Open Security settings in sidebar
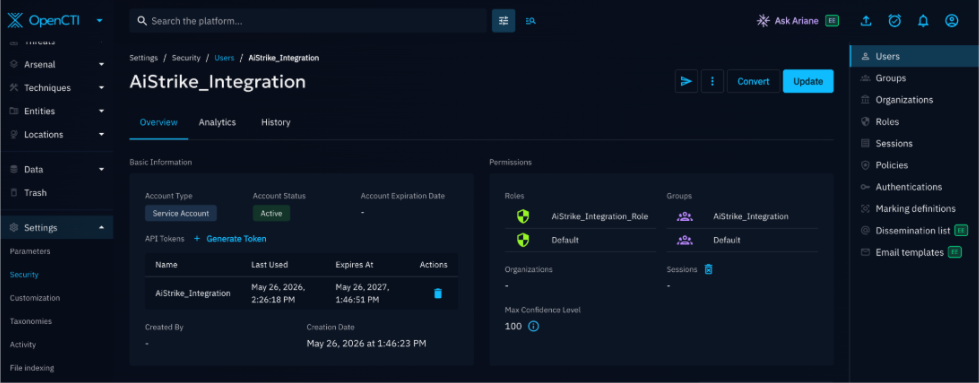Image resolution: width=979 pixels, height=383 pixels. (24, 274)
